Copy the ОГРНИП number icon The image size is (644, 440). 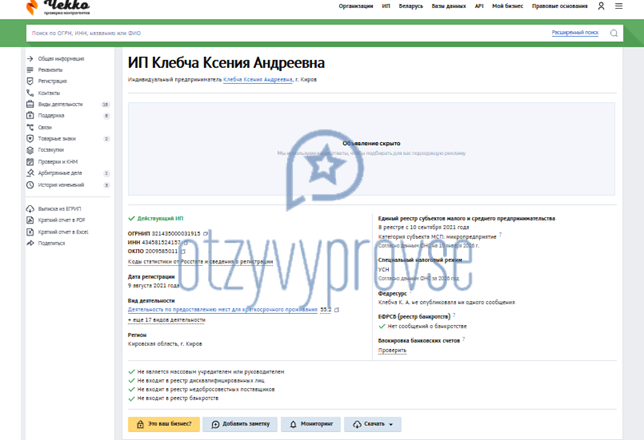coord(205,233)
